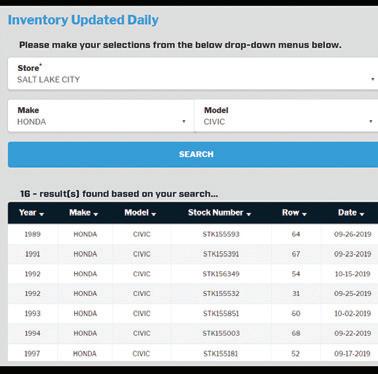Click the Inventory Updated Daily heading
This screenshot has height=374, width=378.
coord(83,20)
